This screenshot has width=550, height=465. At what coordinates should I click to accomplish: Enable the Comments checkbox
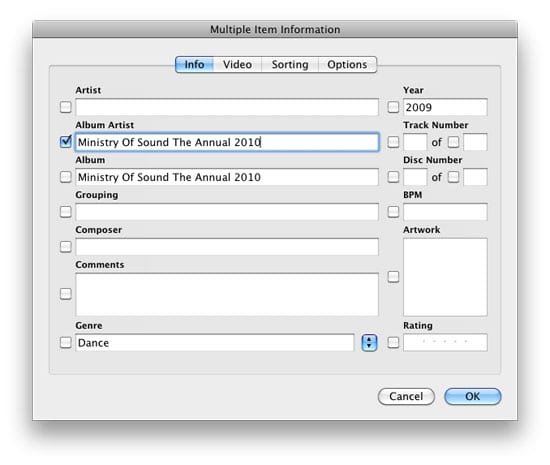point(66,294)
